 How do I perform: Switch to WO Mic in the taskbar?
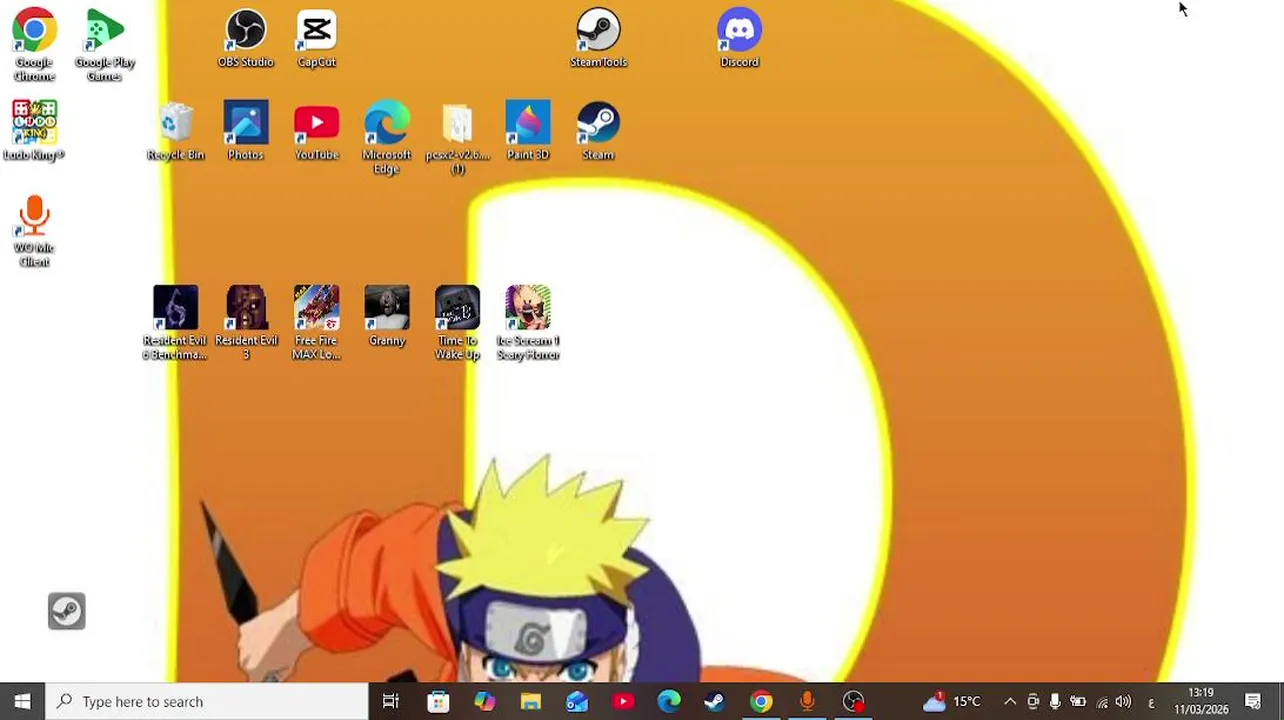pyautogui.click(x=807, y=701)
